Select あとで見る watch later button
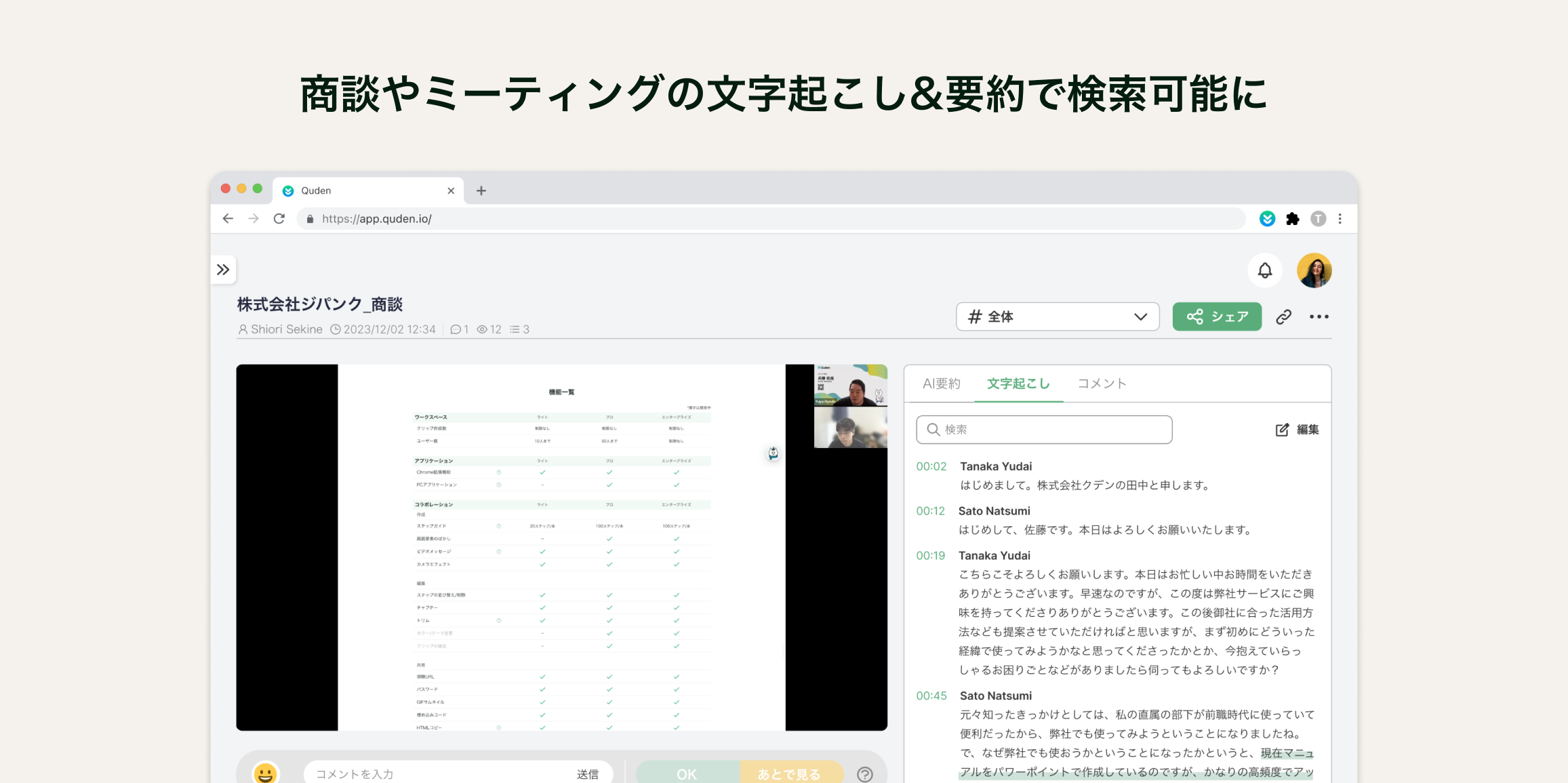The height and width of the screenshot is (783, 1568). [789, 774]
